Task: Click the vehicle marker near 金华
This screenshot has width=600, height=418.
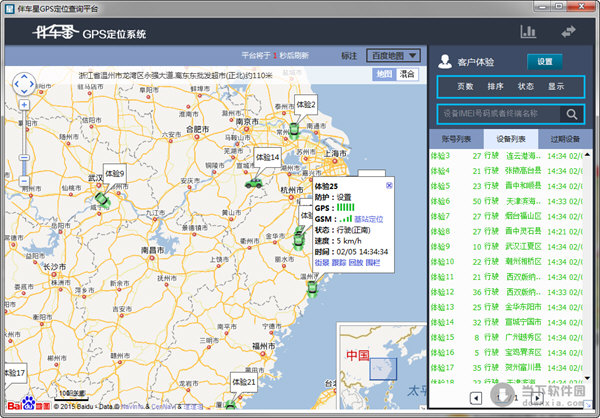Action: (x=298, y=239)
